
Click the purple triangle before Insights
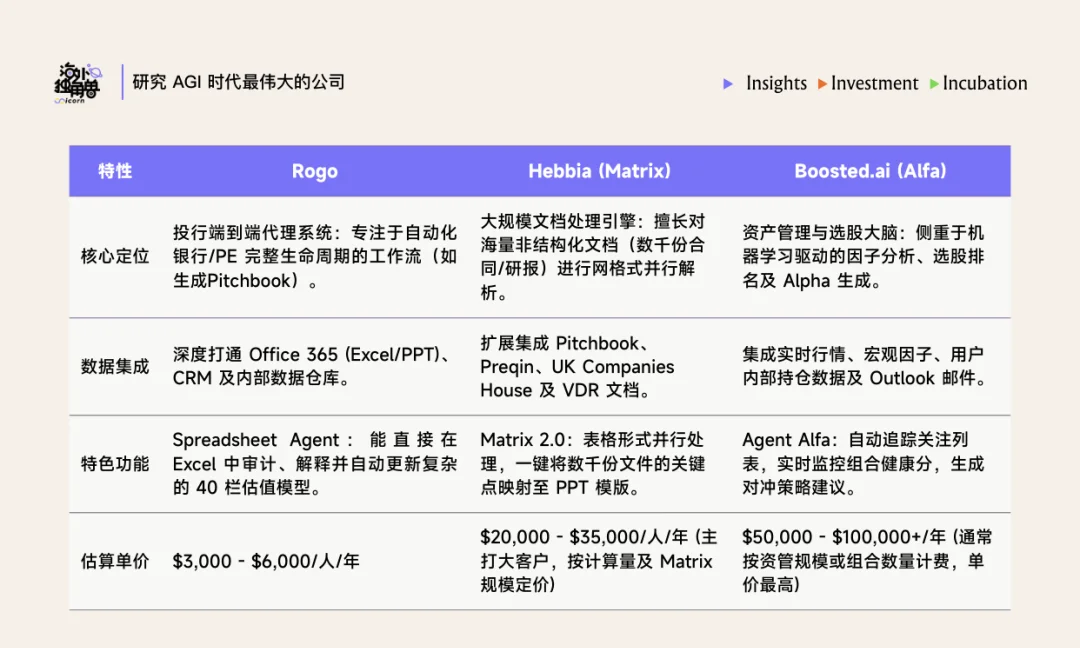coord(728,84)
